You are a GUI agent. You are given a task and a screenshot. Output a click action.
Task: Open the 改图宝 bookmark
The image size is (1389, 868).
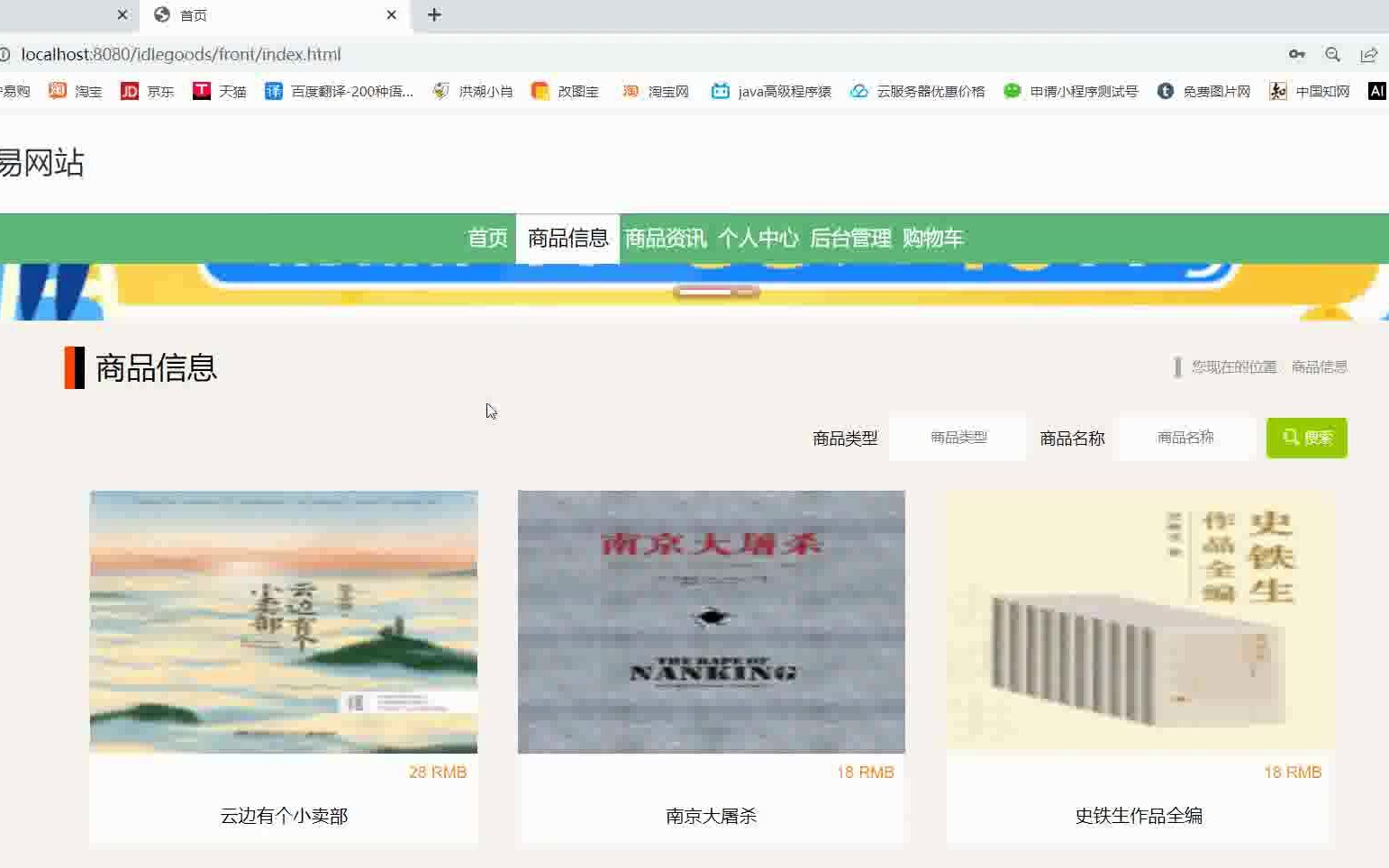(x=566, y=91)
